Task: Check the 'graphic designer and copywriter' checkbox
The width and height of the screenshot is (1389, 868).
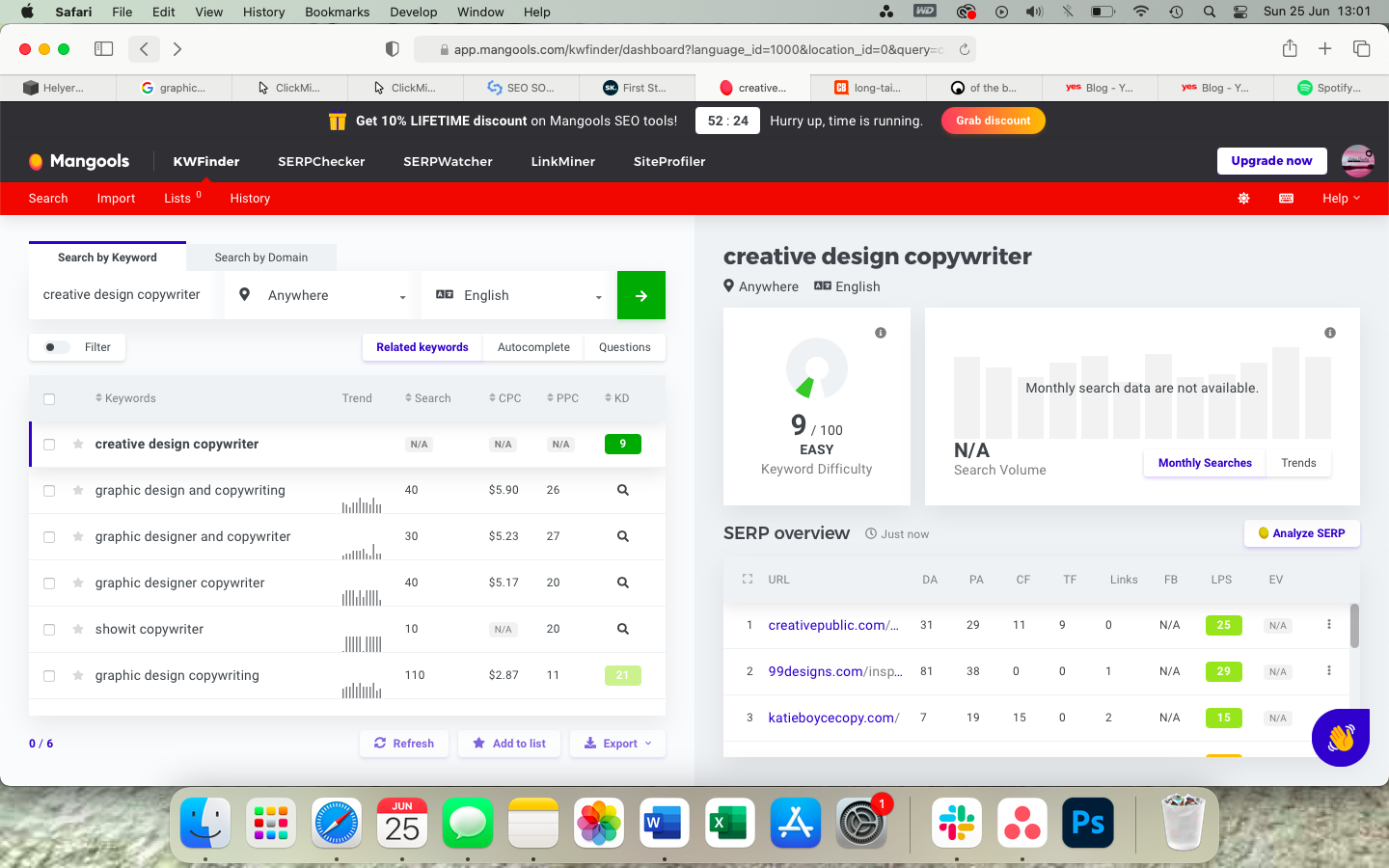Action: pos(49,537)
